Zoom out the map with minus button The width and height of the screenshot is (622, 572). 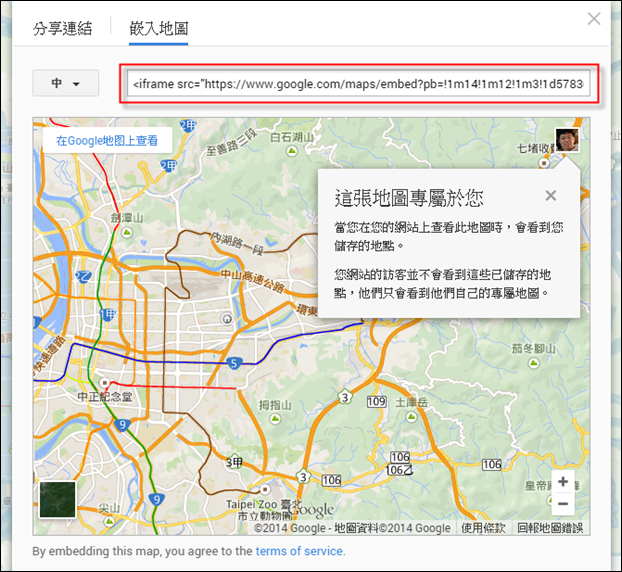point(563,504)
